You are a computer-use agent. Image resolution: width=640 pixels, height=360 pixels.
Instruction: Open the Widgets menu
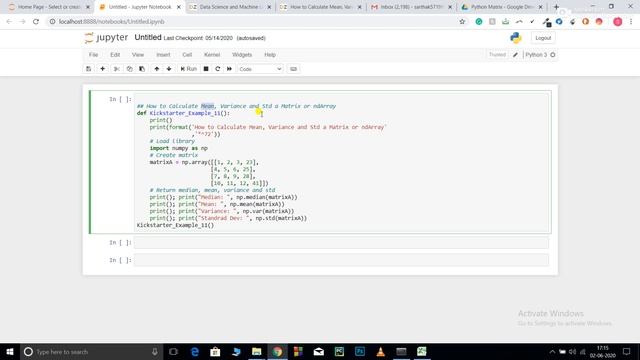coord(242,55)
